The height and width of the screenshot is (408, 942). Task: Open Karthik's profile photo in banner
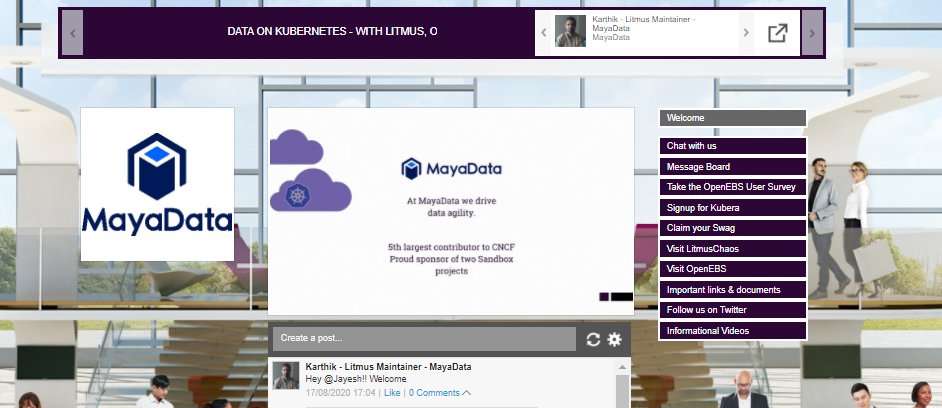(x=570, y=31)
